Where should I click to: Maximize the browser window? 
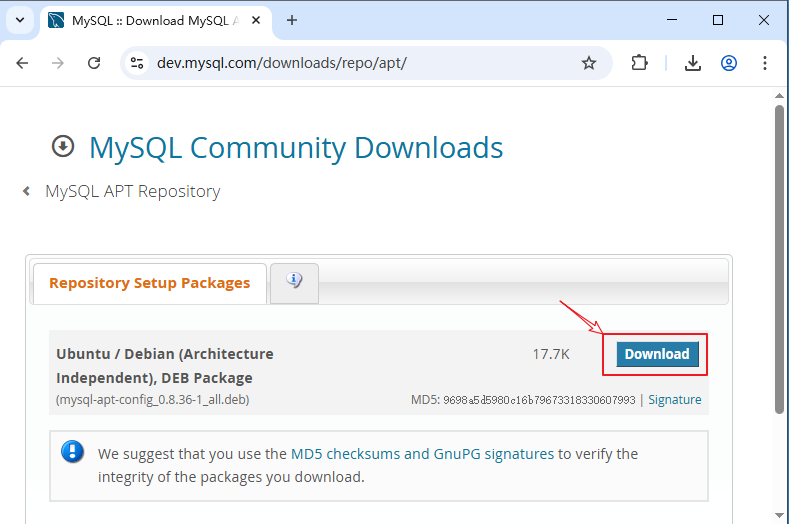718,20
